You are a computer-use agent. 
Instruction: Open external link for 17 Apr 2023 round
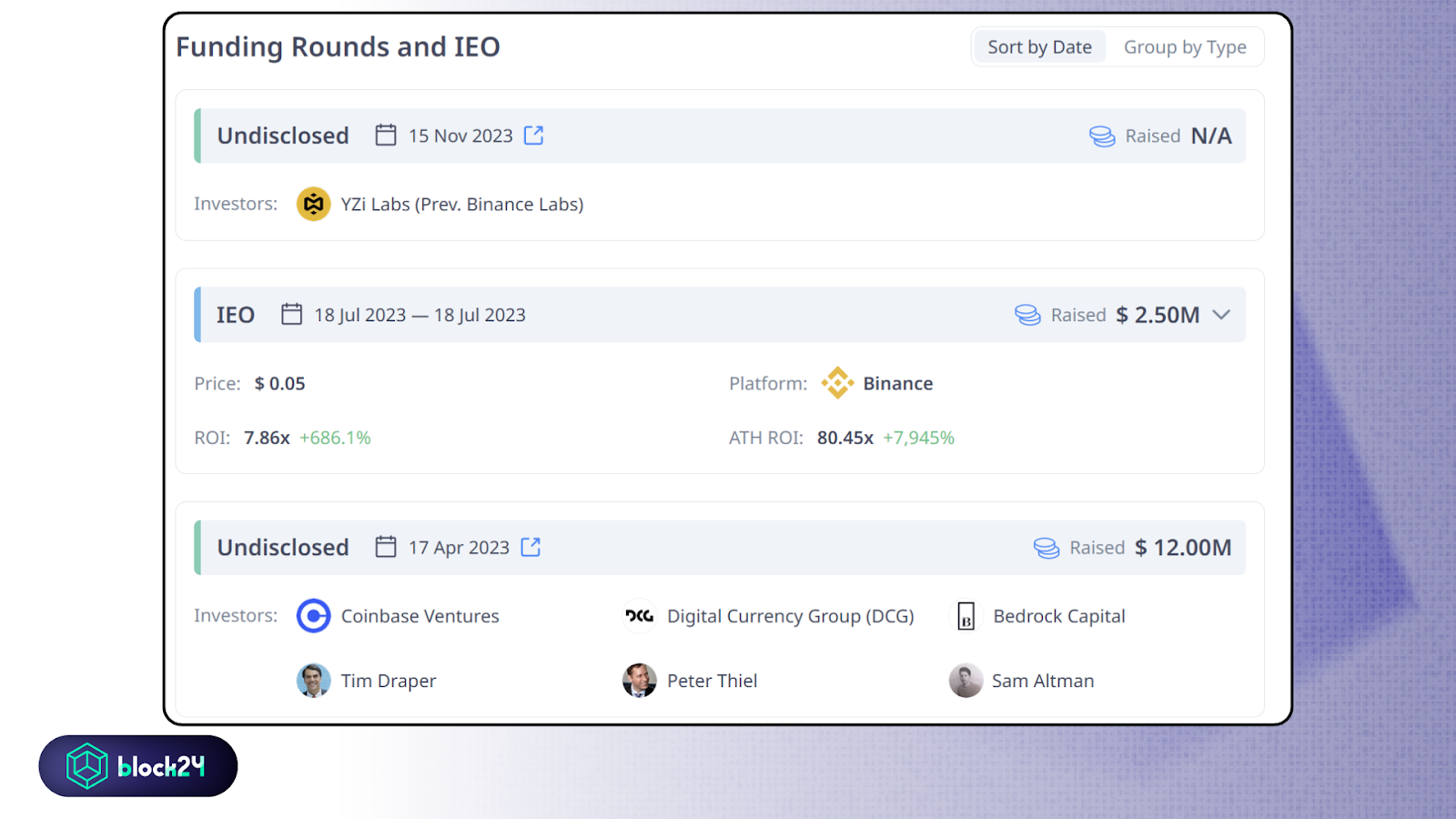(531, 547)
